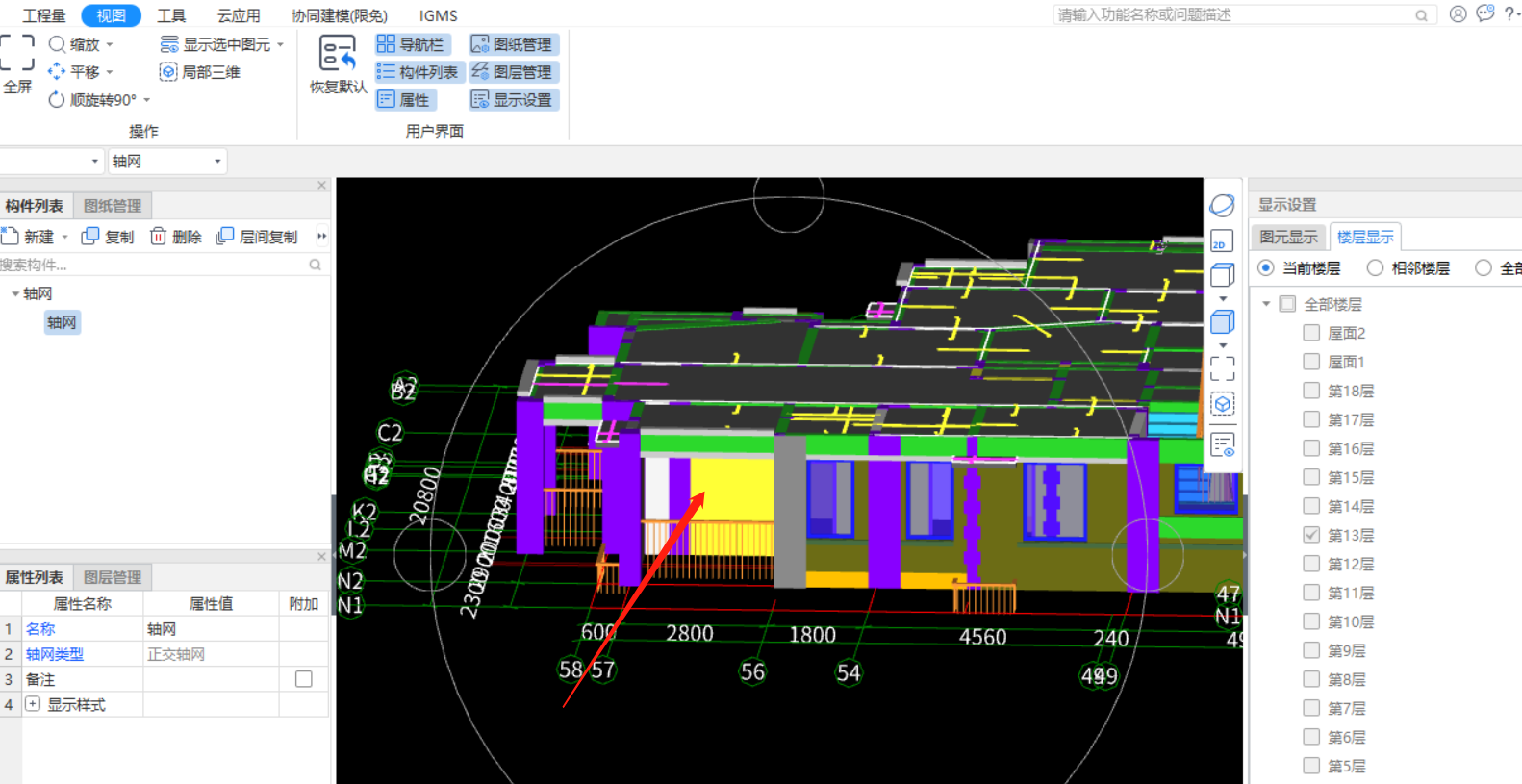
Task: Open the 平移 dropdown arrow
Action: [x=110, y=72]
